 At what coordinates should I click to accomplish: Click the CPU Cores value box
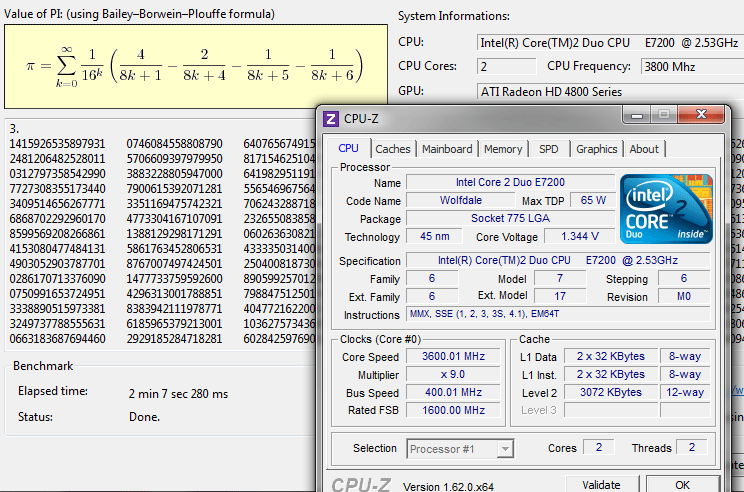pyautogui.click(x=505, y=66)
